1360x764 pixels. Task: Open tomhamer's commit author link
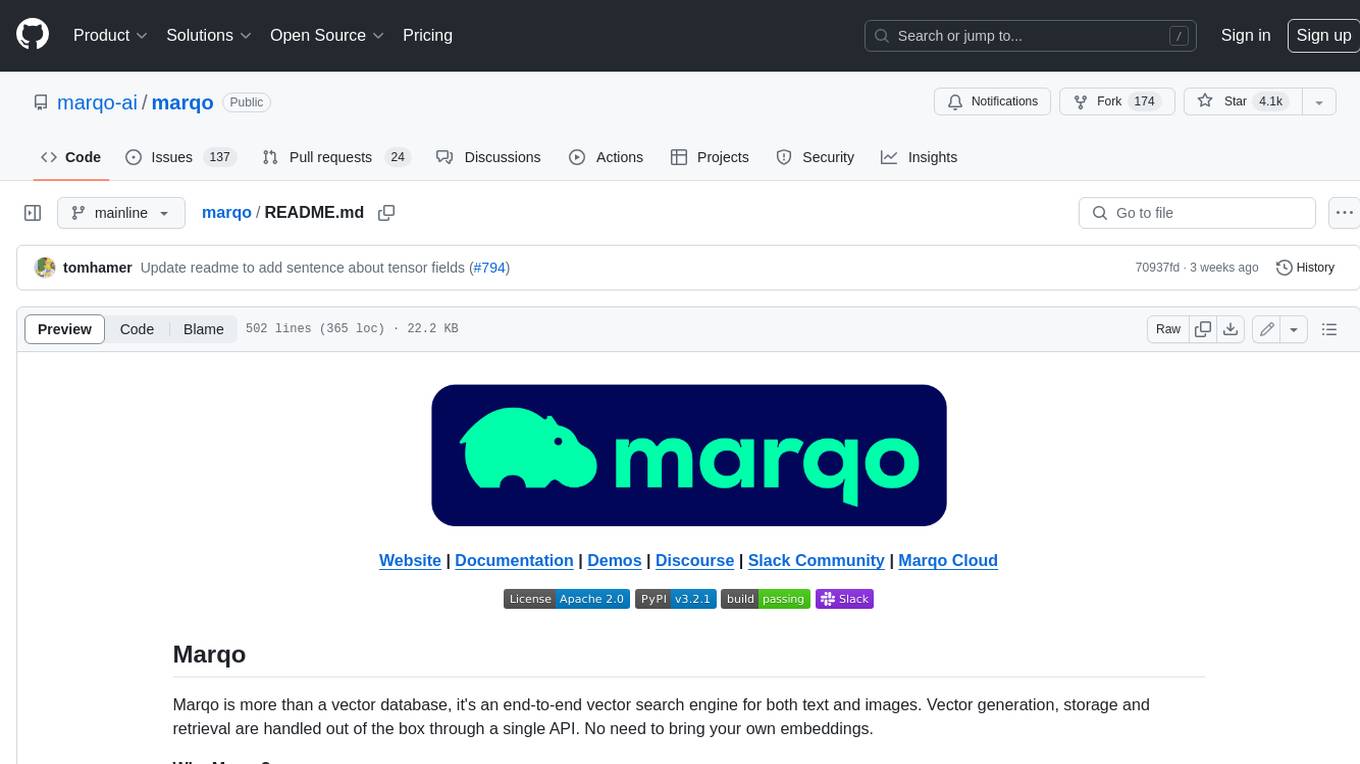tap(97, 268)
